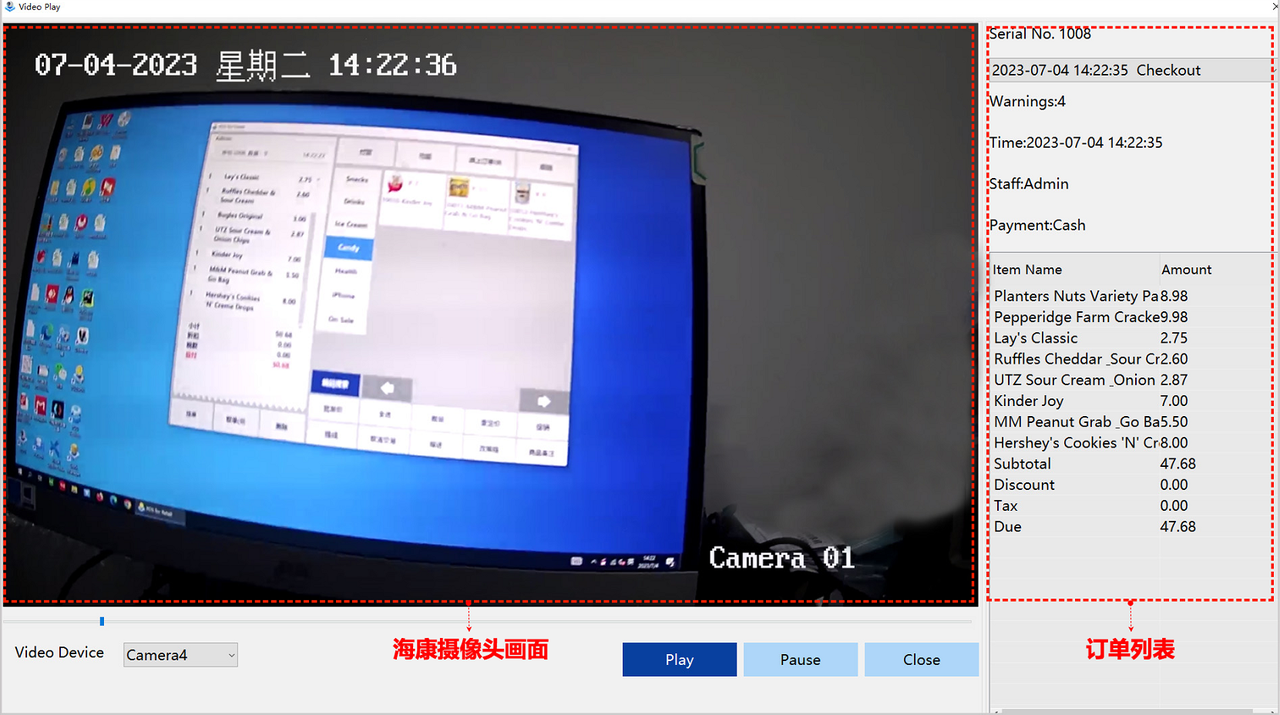Click the 8.98 amount for Planters Nuts
Screen dimensions: 1280x715
tap(1174, 296)
